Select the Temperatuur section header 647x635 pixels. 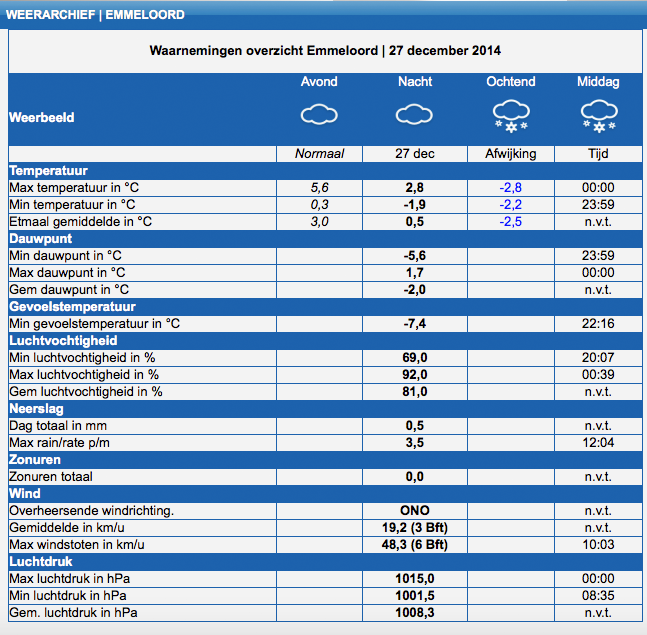pos(48,171)
